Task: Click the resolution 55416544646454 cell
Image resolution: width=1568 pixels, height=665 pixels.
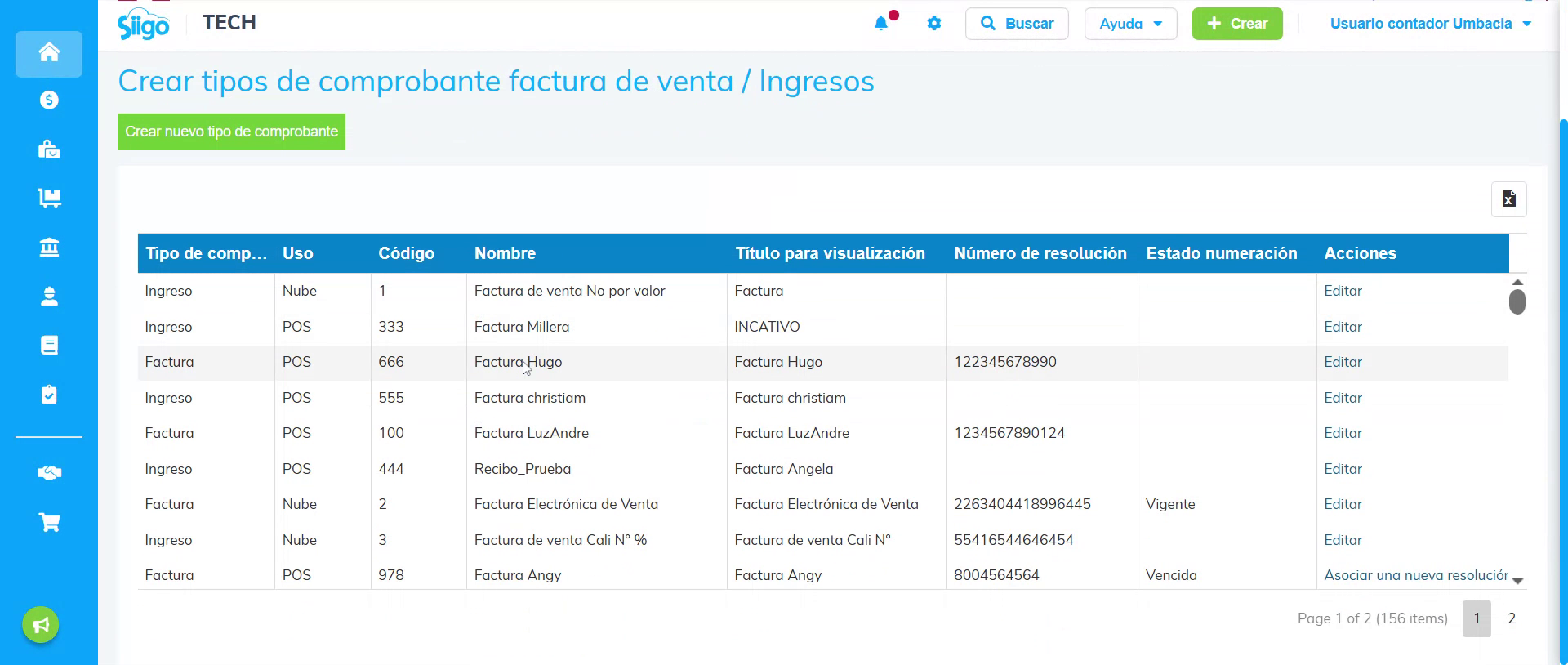Action: pos(1041,540)
